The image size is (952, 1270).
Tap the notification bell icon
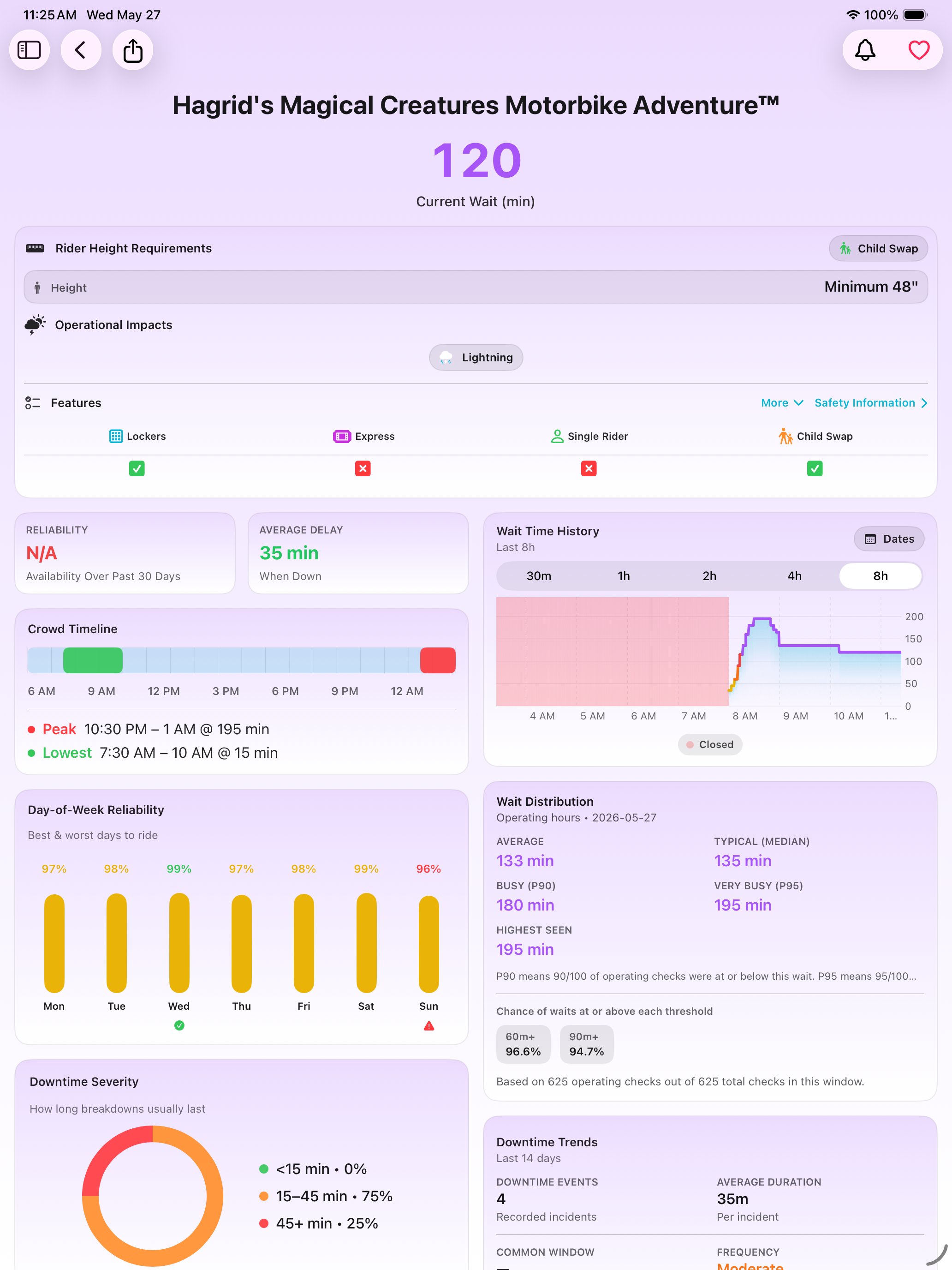pos(865,50)
